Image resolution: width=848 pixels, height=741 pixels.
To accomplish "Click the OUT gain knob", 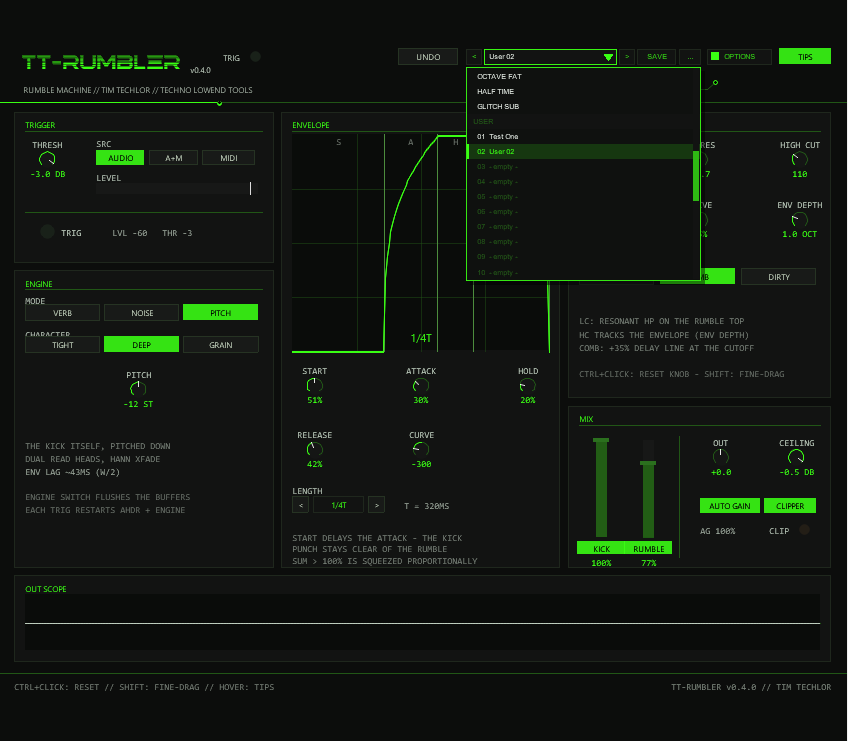I will tap(720, 457).
